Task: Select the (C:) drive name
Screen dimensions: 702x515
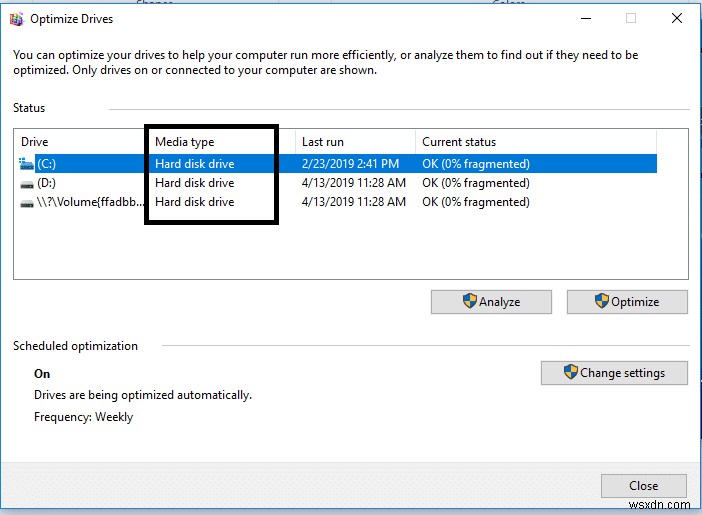Action: (46, 164)
